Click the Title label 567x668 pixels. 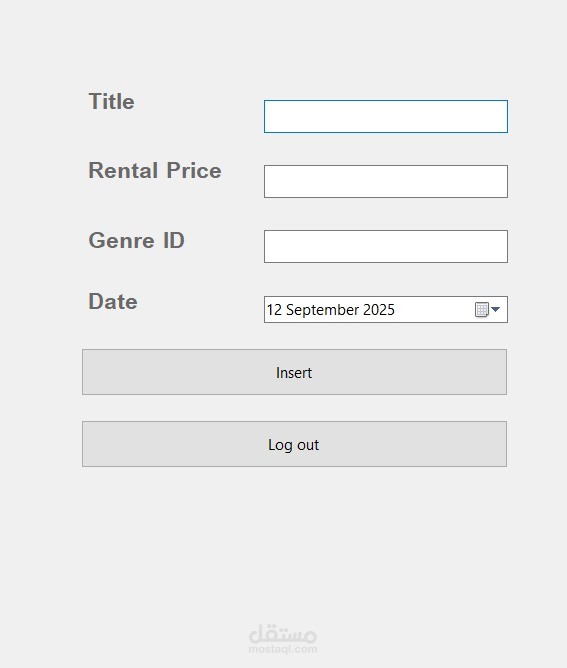coord(112,101)
